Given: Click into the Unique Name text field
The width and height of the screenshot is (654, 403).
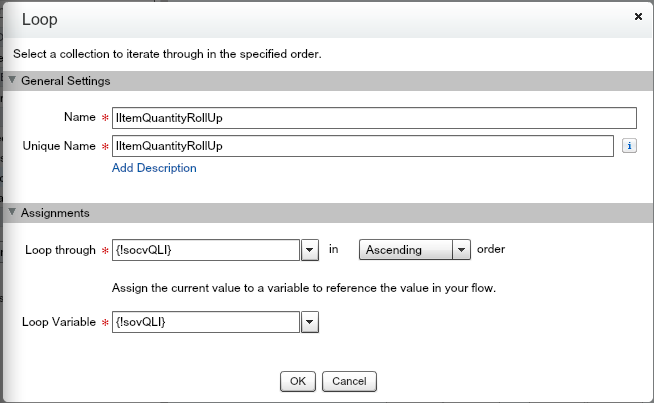Looking at the screenshot, I should point(362,146).
